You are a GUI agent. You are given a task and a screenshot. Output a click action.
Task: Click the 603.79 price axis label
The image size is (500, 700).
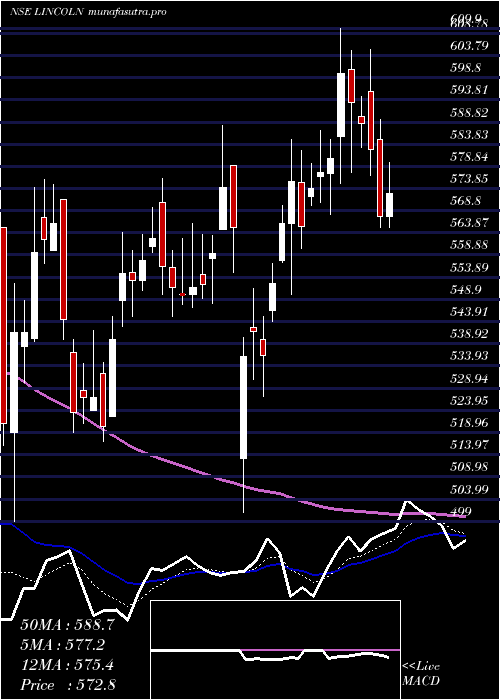(469, 45)
